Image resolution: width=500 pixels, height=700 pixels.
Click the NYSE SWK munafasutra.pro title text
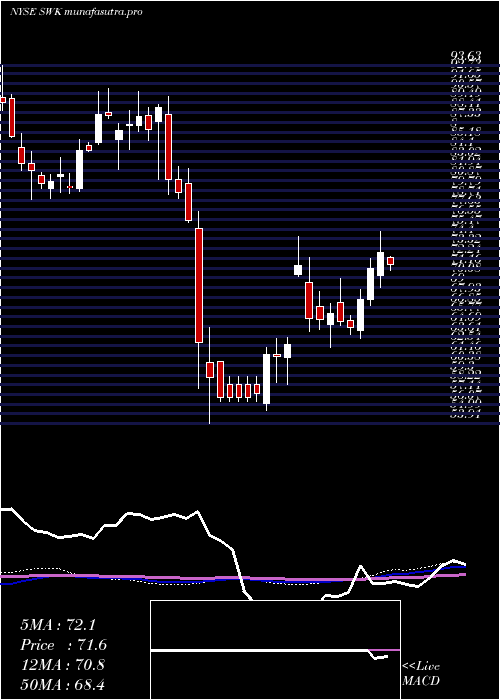(76, 12)
